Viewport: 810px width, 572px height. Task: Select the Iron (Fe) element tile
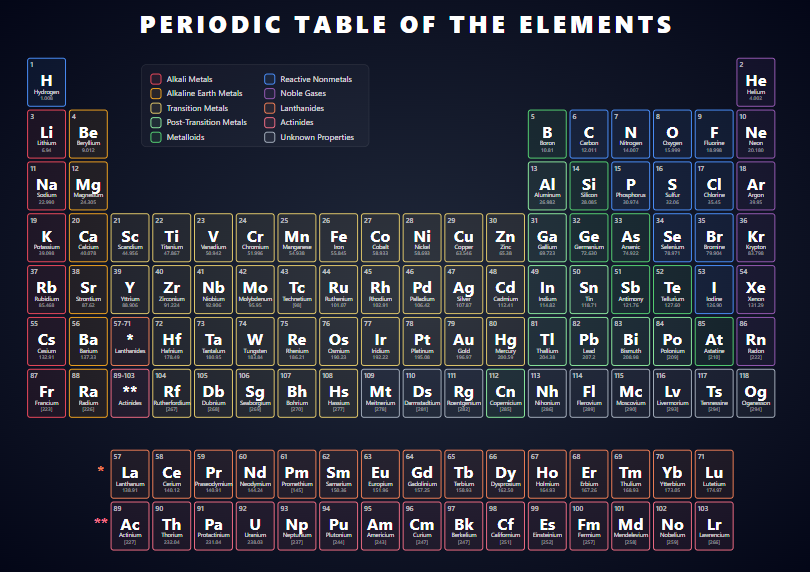point(339,239)
